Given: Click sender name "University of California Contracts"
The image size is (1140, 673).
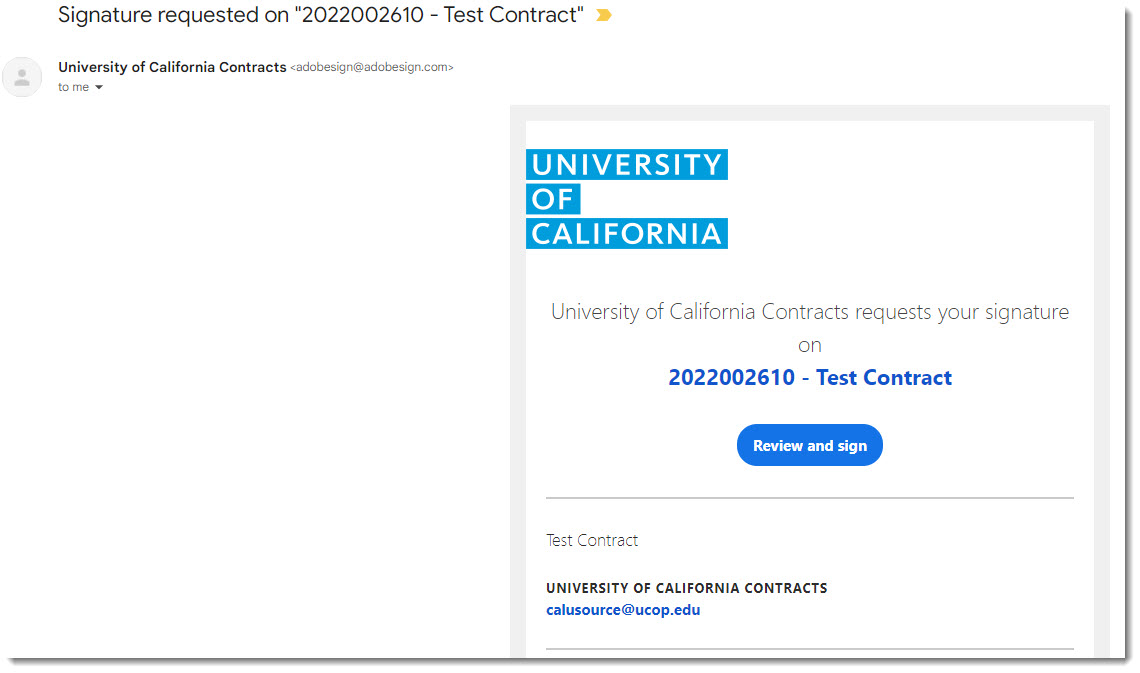Looking at the screenshot, I should (x=172, y=67).
